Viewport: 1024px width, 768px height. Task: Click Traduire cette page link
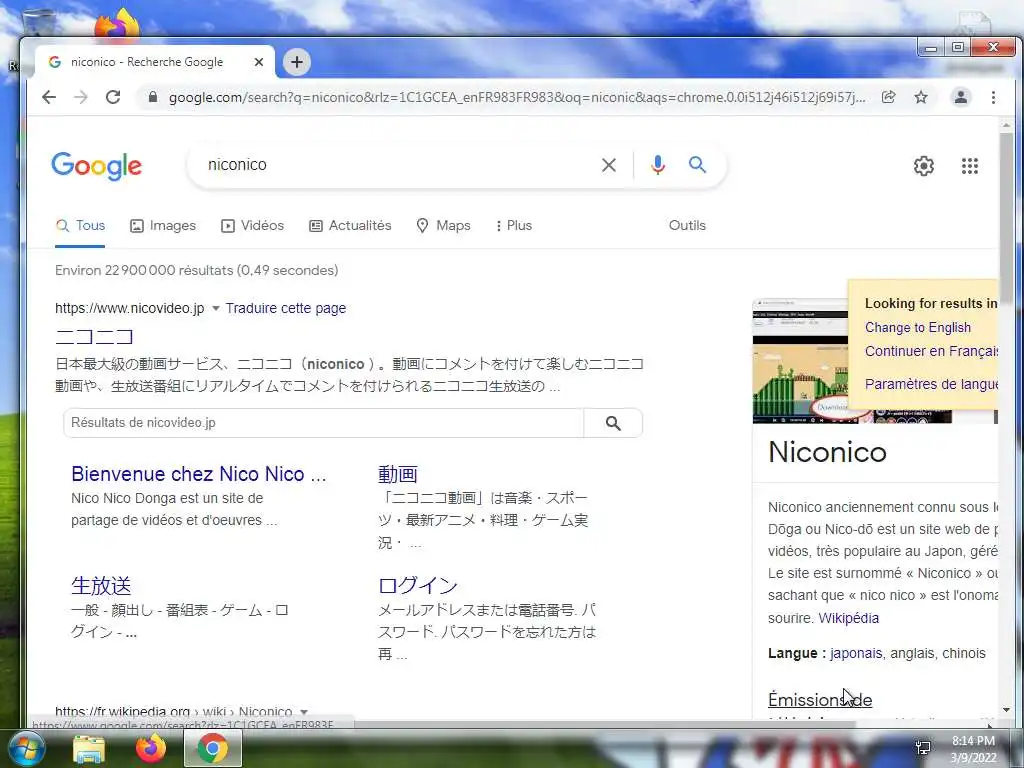tap(285, 308)
